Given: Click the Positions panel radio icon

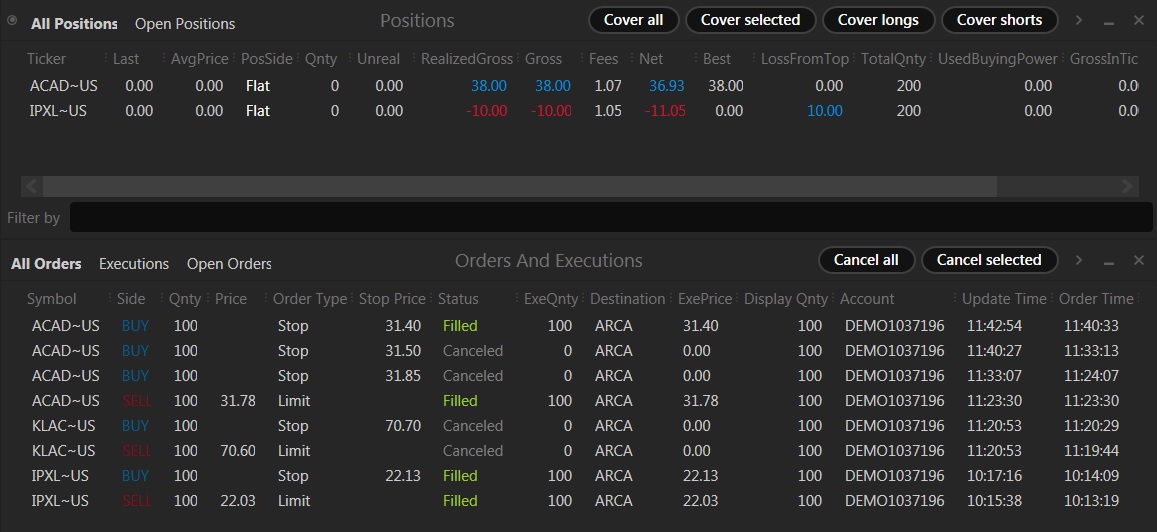Looking at the screenshot, I should pyautogui.click(x=12, y=21).
